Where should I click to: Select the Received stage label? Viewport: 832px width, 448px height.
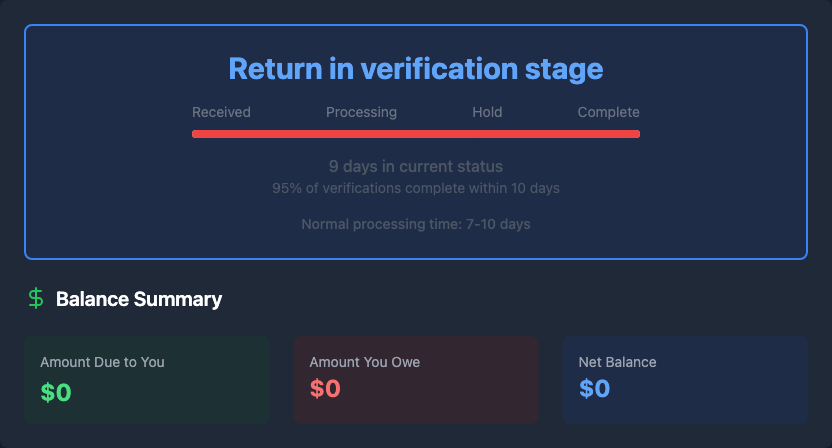[x=221, y=112]
